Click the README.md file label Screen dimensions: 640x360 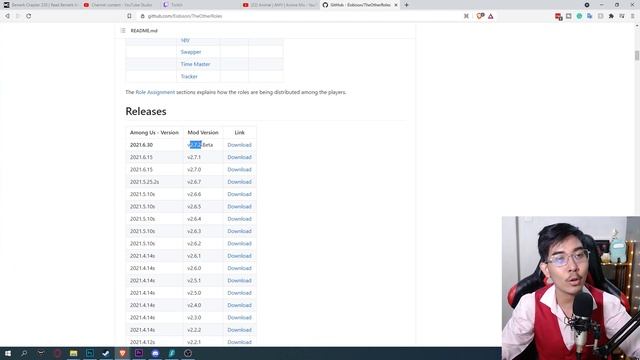(144, 31)
